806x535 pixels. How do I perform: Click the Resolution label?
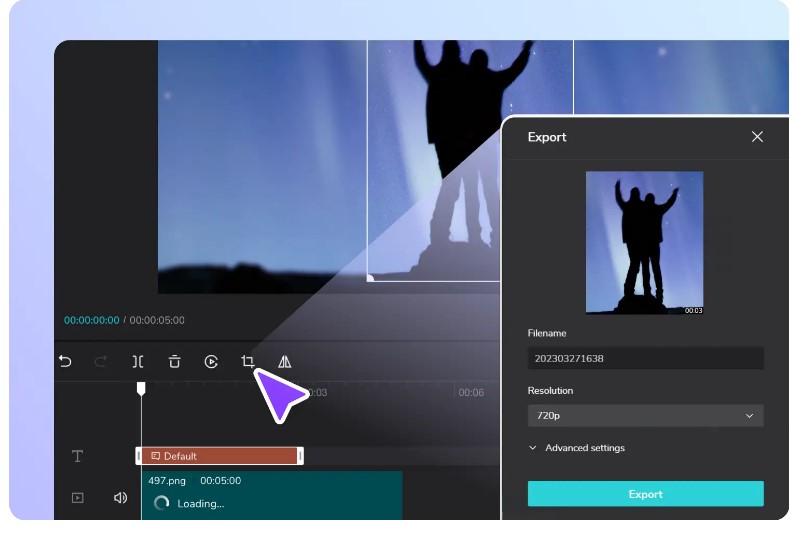pyautogui.click(x=550, y=391)
